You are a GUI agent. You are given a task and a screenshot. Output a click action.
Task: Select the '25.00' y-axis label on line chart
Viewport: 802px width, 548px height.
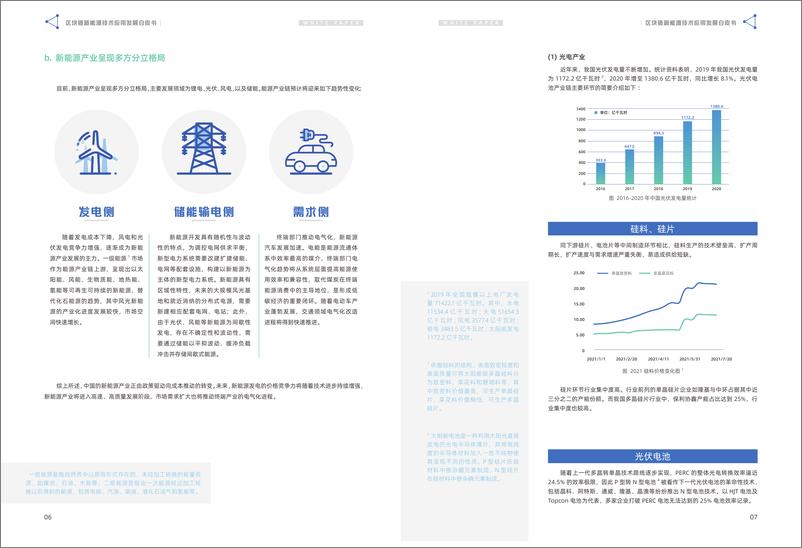(578, 273)
